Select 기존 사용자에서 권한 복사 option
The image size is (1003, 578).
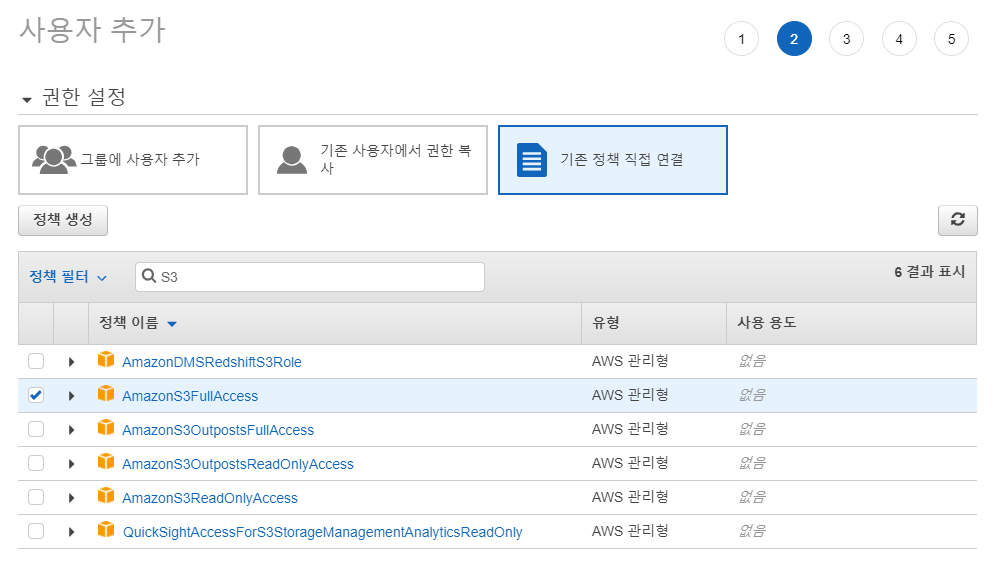[x=373, y=160]
